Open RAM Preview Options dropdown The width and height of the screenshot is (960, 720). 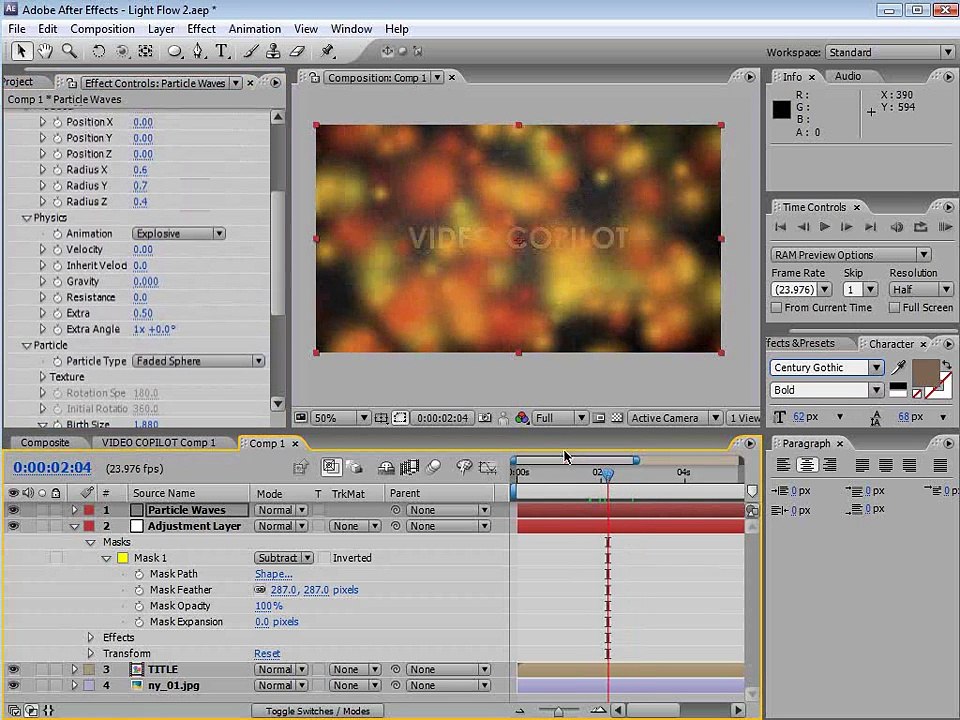[x=851, y=255]
